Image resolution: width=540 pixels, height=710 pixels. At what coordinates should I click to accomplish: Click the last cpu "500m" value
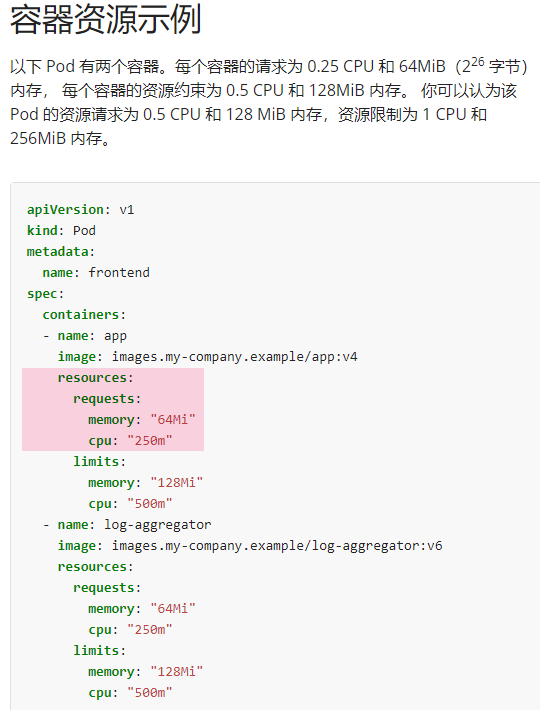[x=150, y=693]
